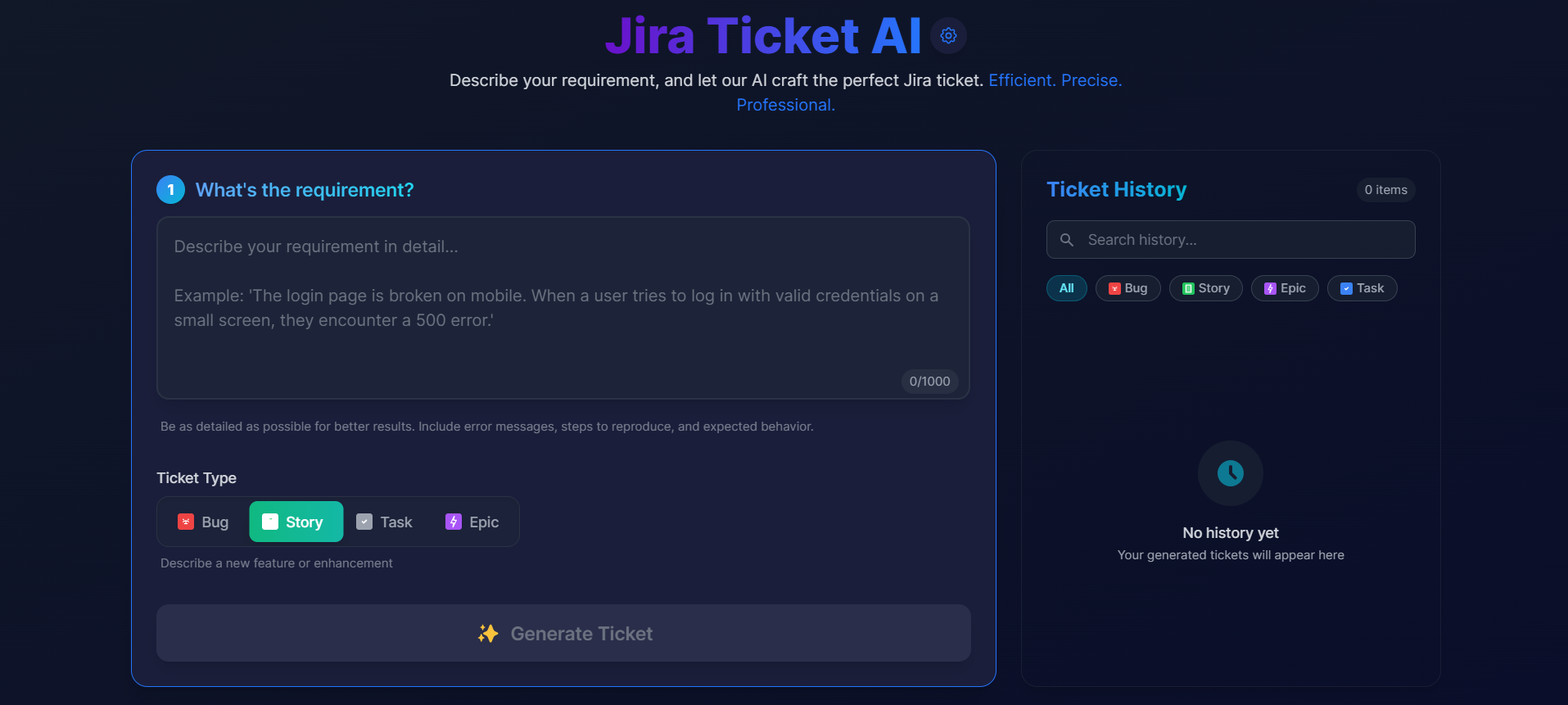Viewport: 1568px width, 705px height.
Task: Open the settings gear next to the title
Action: pyautogui.click(x=947, y=35)
